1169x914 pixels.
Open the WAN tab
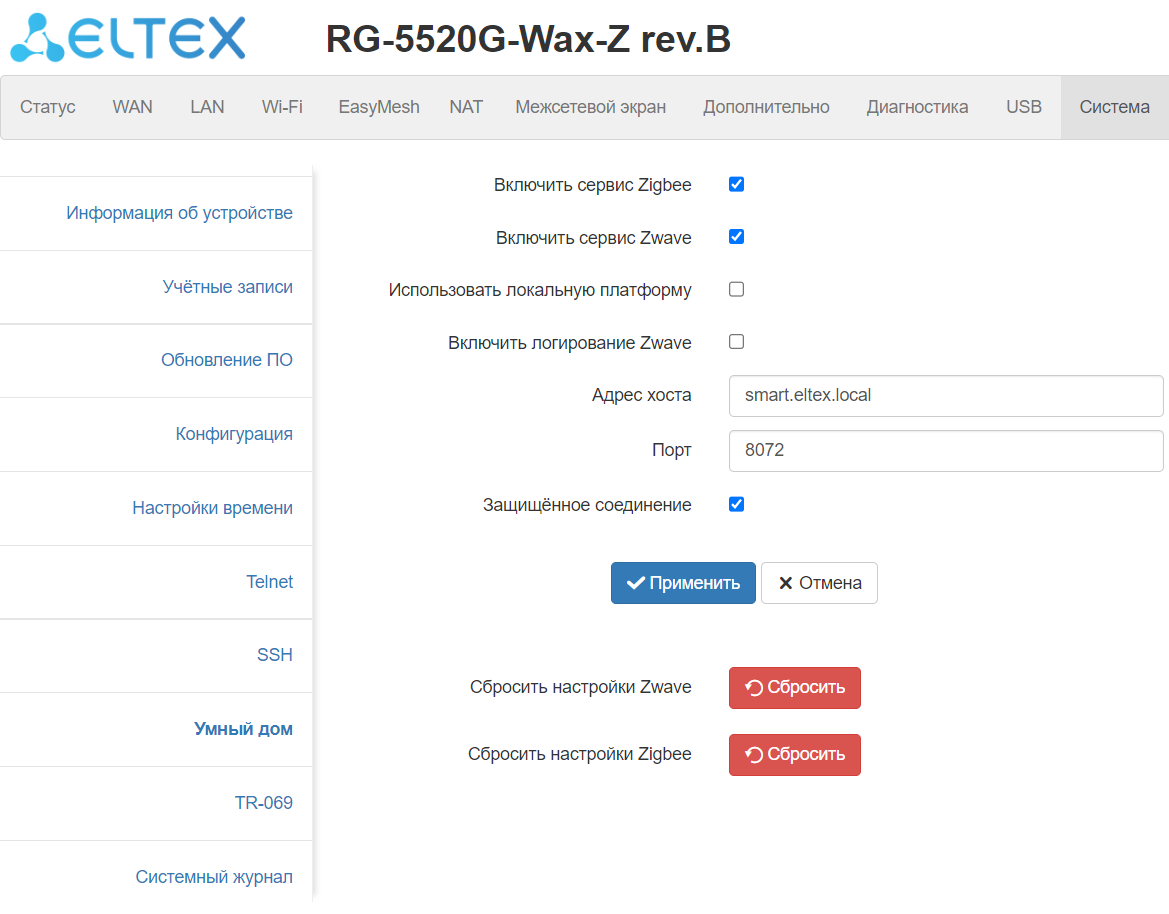pos(133,107)
